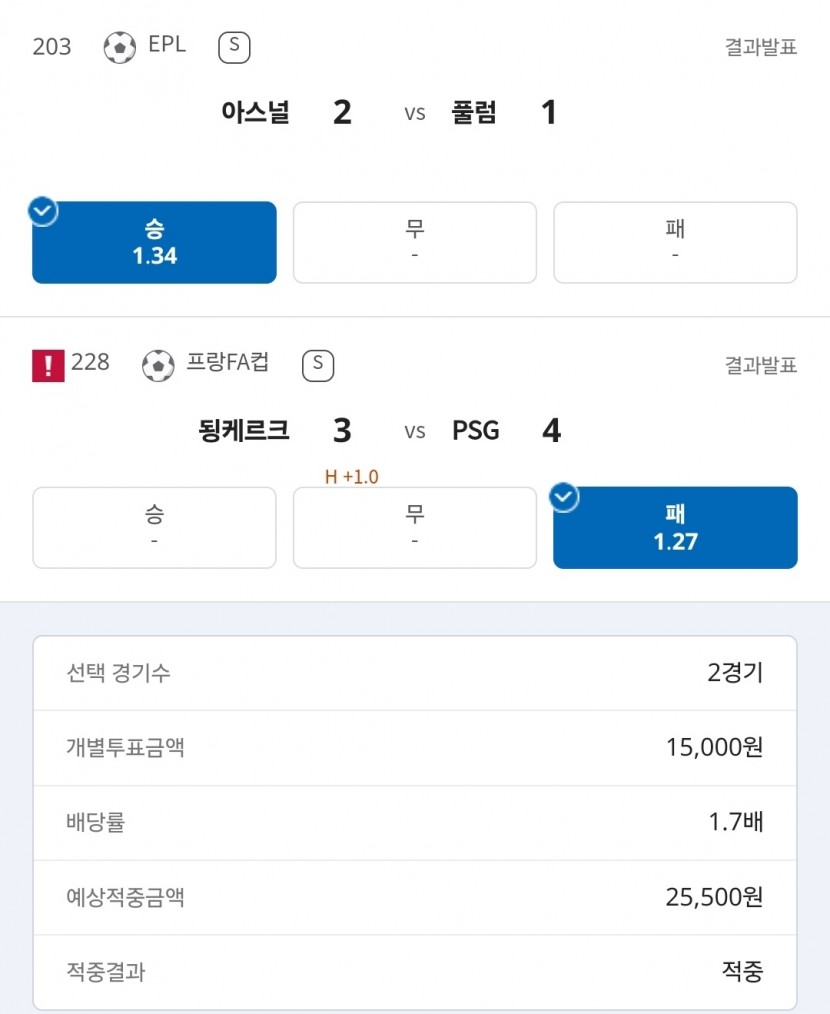Screen dimensions: 830x1014
Task: Select 패 option for 아스널 vs 풀럼
Action: [x=675, y=243]
